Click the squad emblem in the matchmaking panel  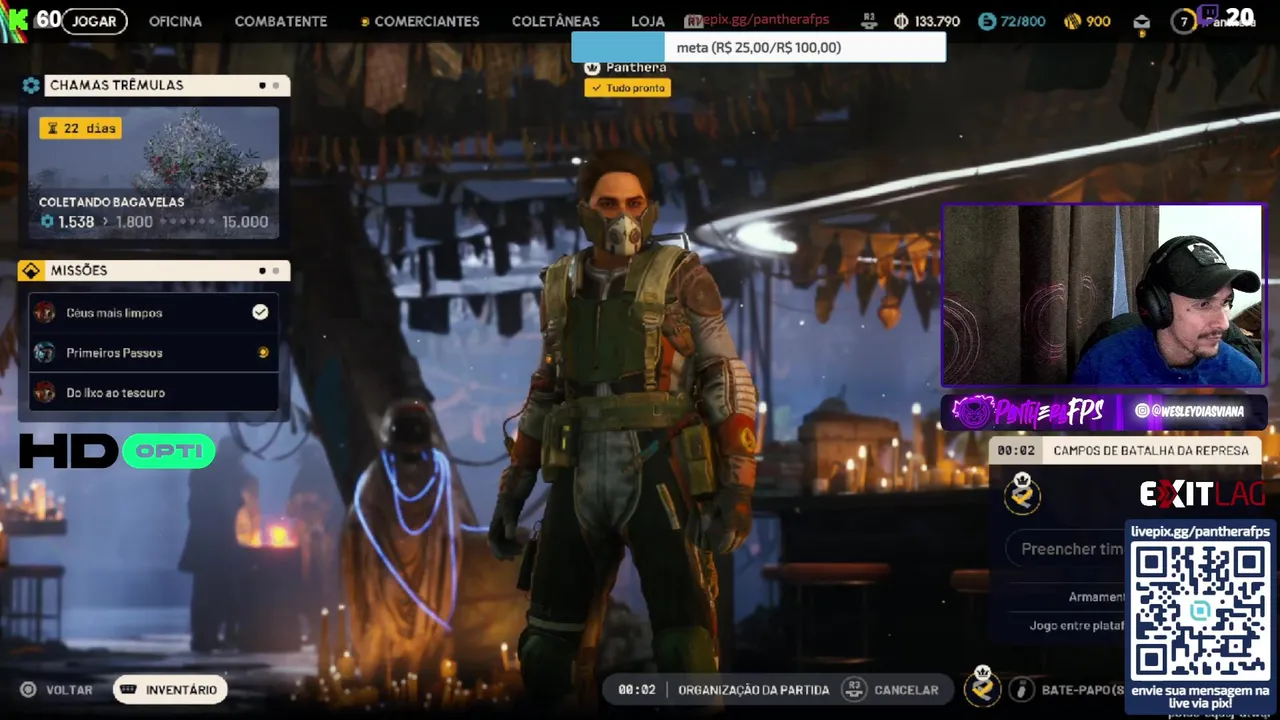point(1022,493)
